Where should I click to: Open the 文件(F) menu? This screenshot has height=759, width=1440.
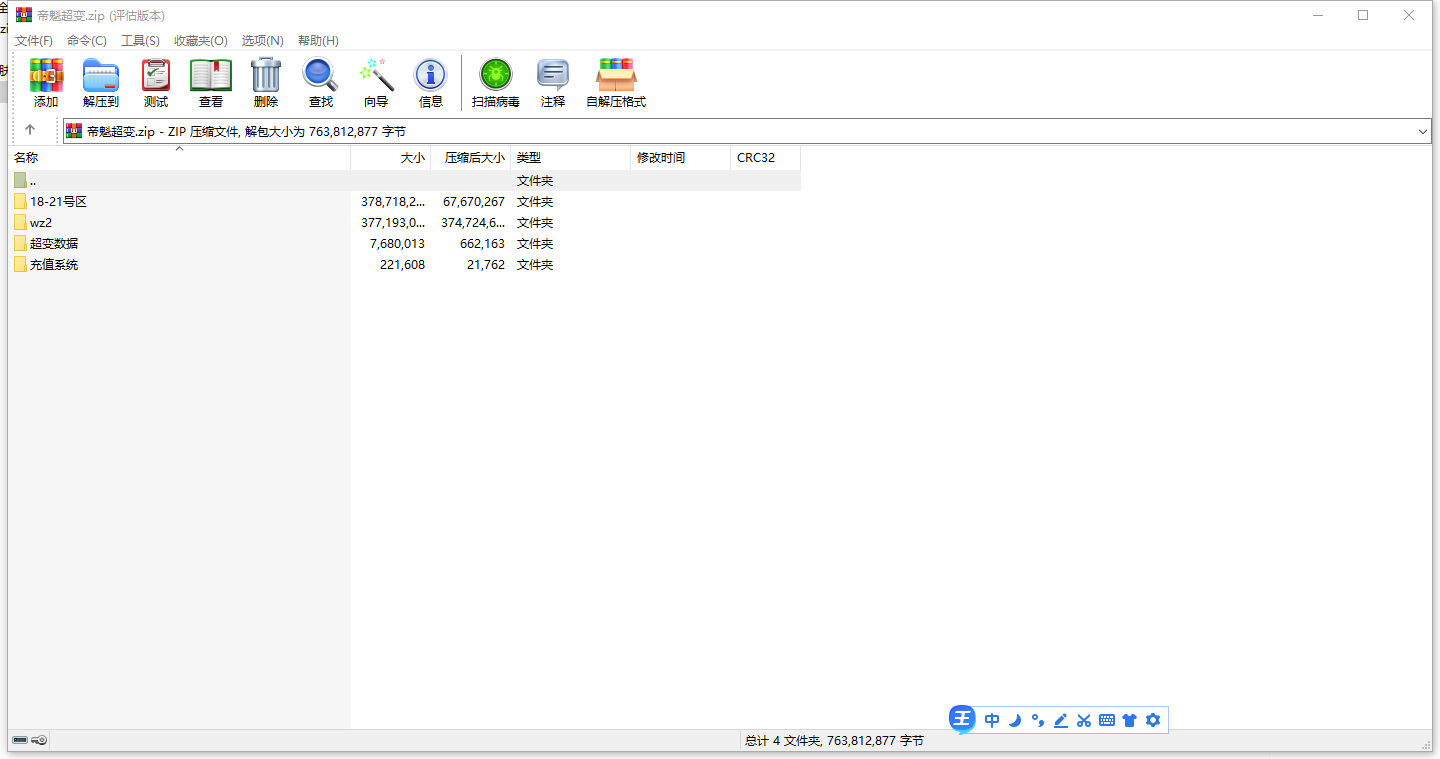coord(34,41)
